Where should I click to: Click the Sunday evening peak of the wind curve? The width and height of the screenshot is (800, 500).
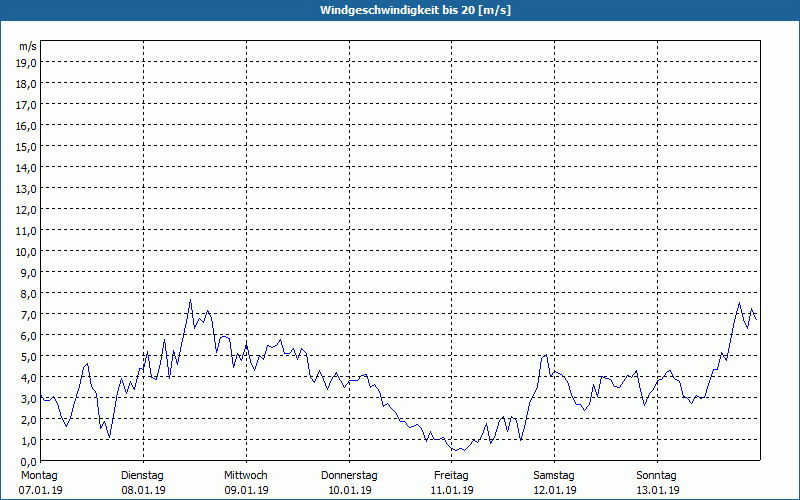[739, 303]
